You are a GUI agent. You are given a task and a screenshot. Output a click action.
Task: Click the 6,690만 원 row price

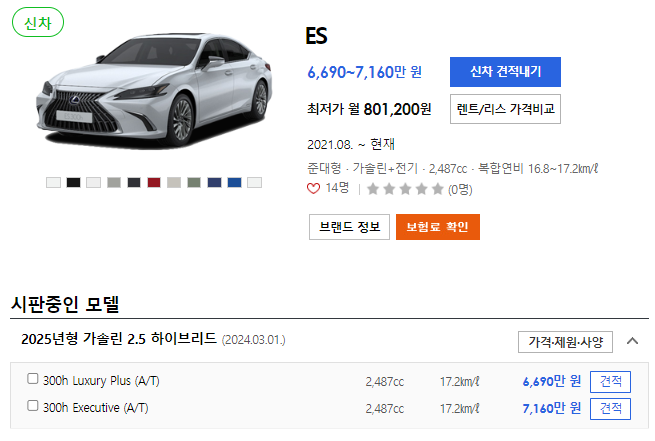pos(552,381)
